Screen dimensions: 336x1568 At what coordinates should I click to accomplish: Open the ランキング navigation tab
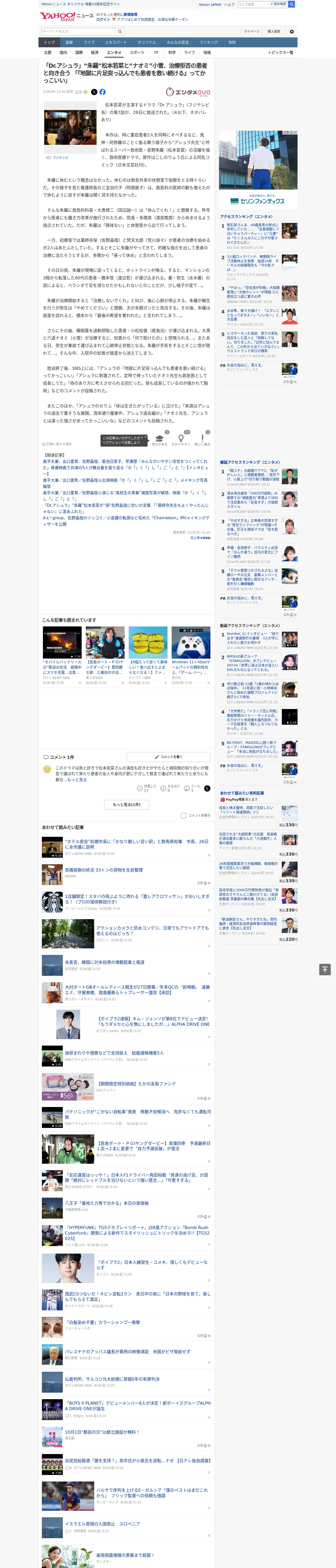pos(209,43)
